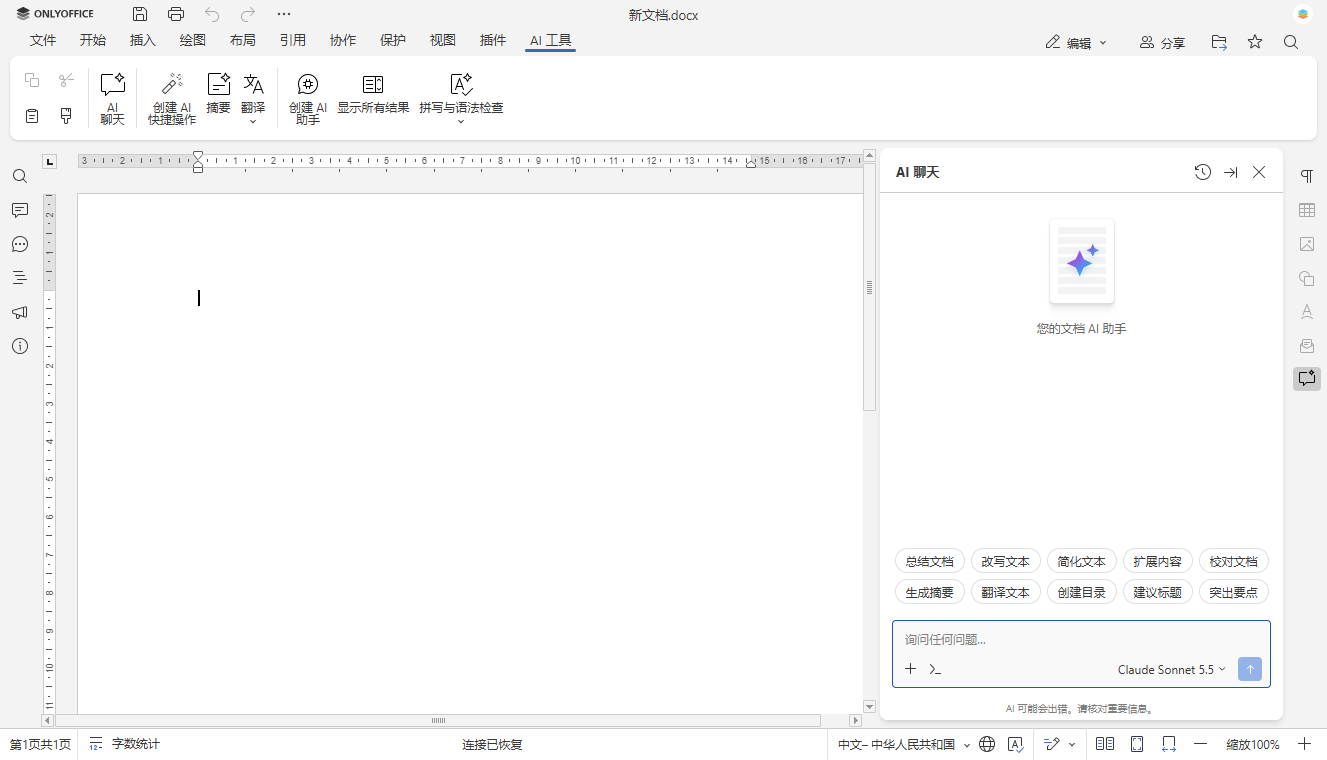Click 显示所有结果 icon
Viewport: 1327px width, 760px height.
click(x=373, y=84)
